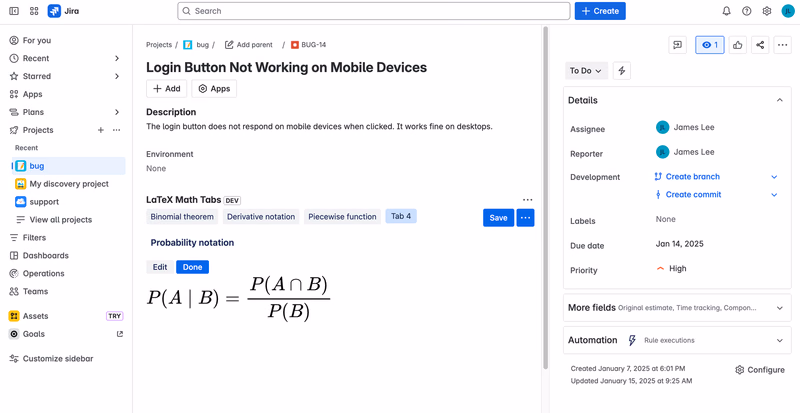Viewport: 800px width, 413px height.
Task: Open Dashboards in the sidebar
Action: coord(66,255)
